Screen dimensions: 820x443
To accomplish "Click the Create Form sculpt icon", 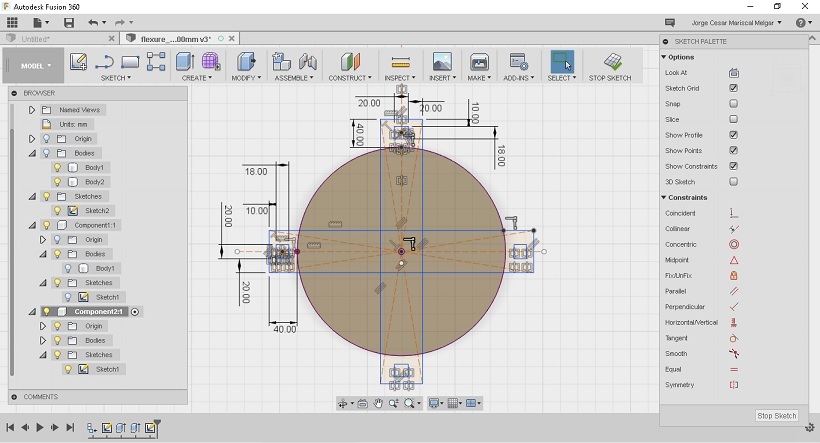I will pyautogui.click(x=211, y=62).
